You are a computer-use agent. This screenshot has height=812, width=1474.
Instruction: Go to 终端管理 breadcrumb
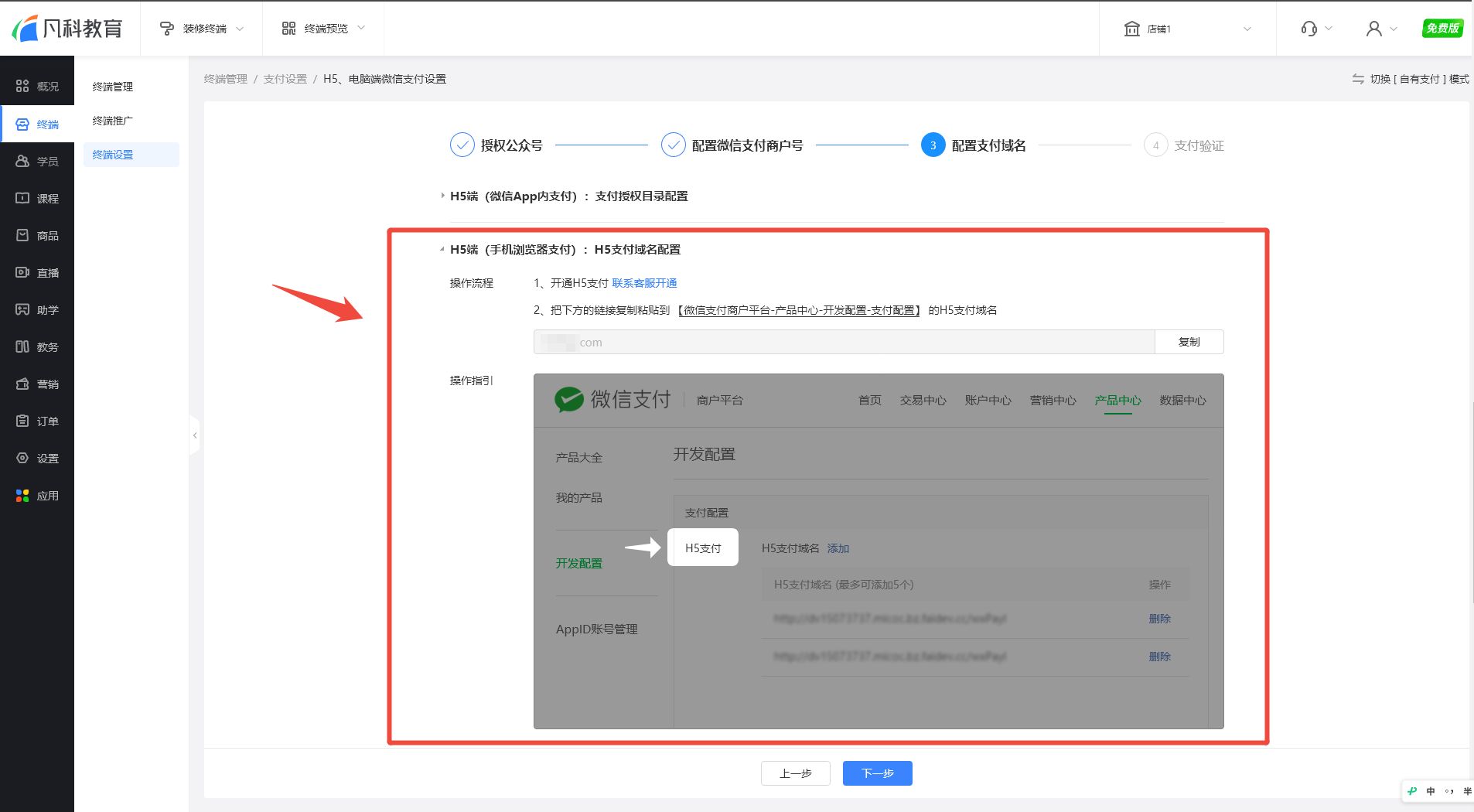click(x=226, y=79)
